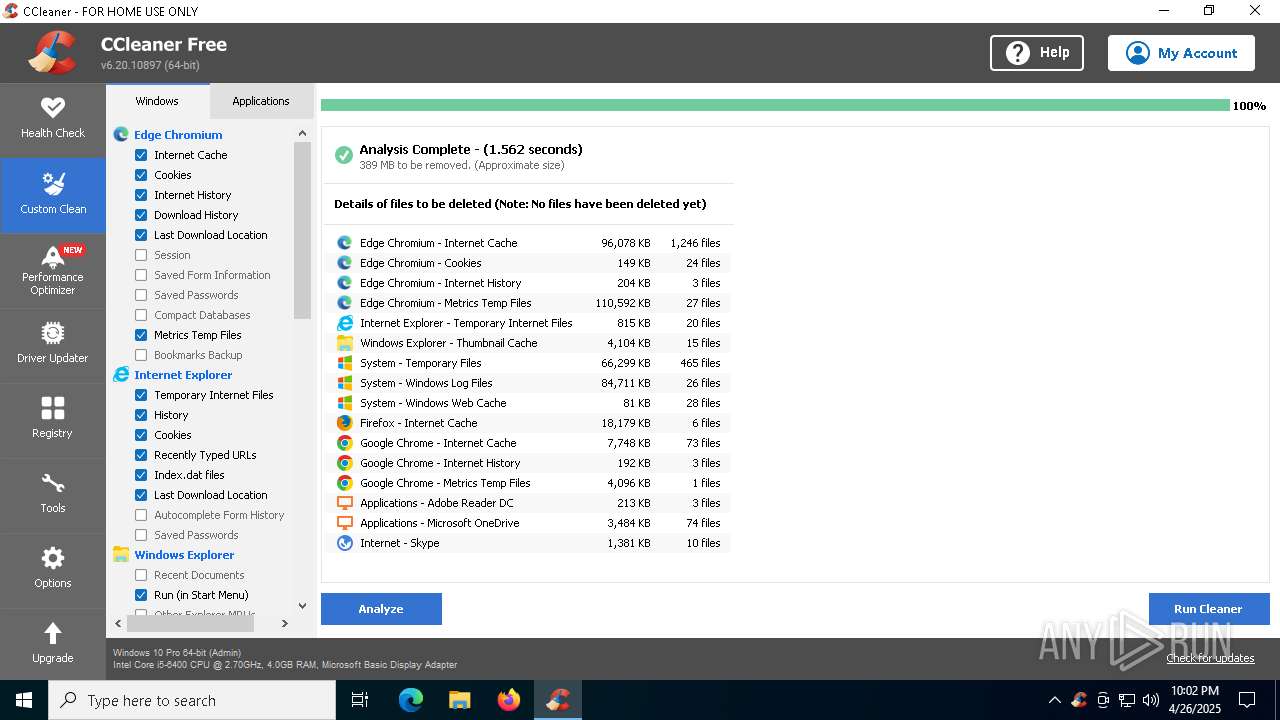This screenshot has width=1280, height=720.
Task: Click the monitor icon beside Applications - Adobe Reader DC
Action: (x=344, y=503)
